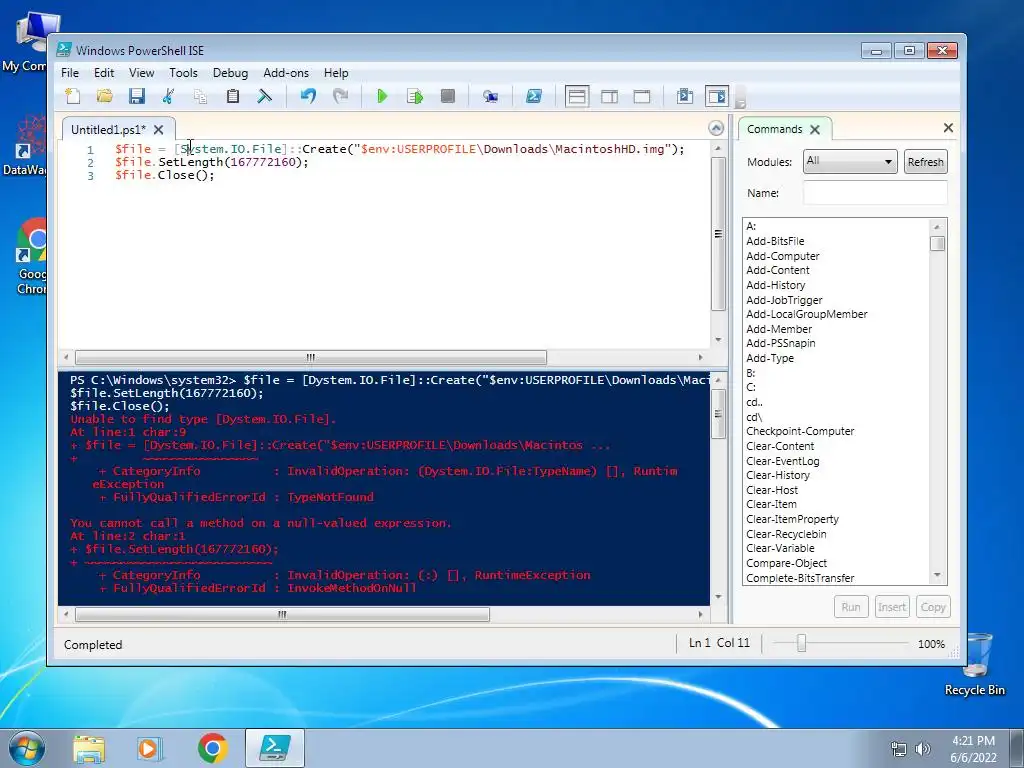
Task: Open the File menu
Action: 70,73
